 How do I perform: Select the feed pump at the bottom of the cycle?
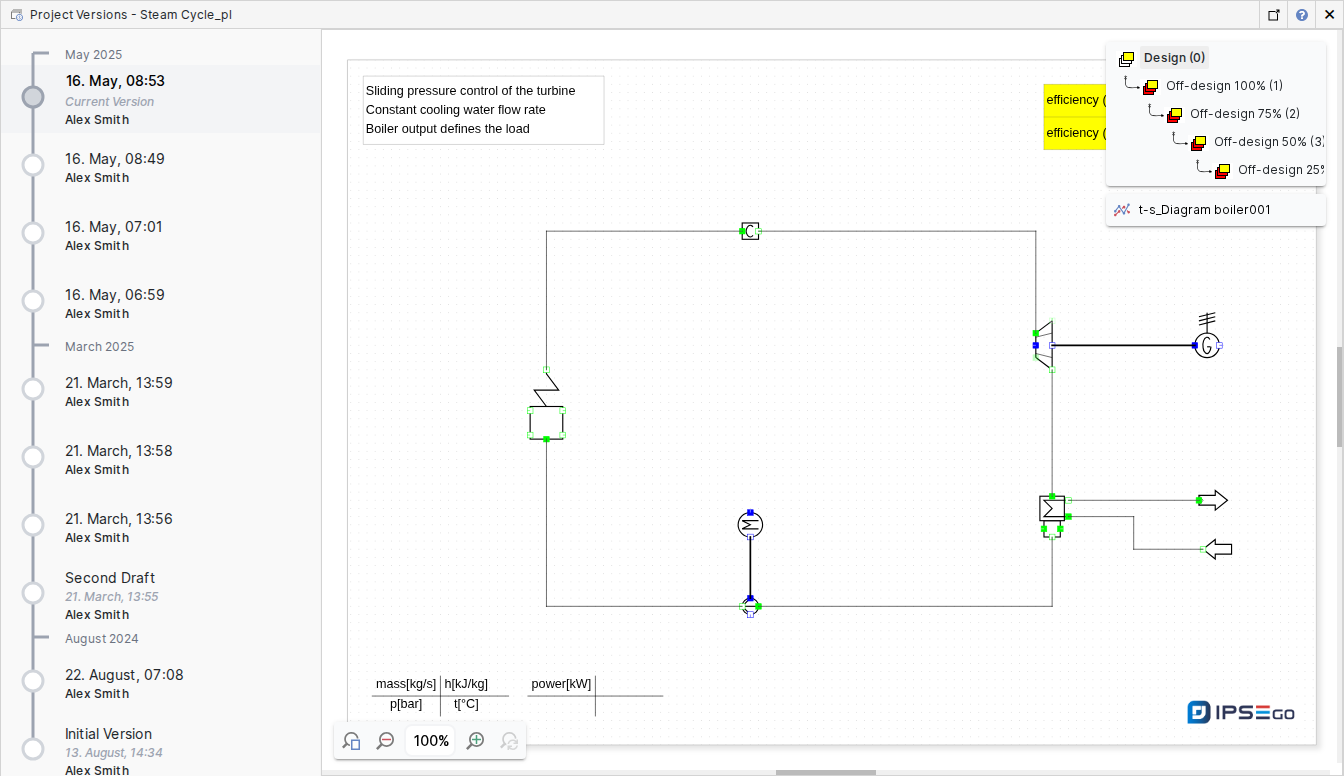(750, 606)
